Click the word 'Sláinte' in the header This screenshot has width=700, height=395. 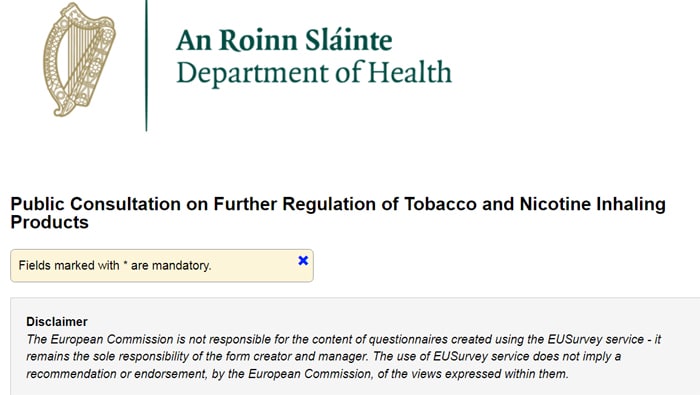click(x=349, y=40)
